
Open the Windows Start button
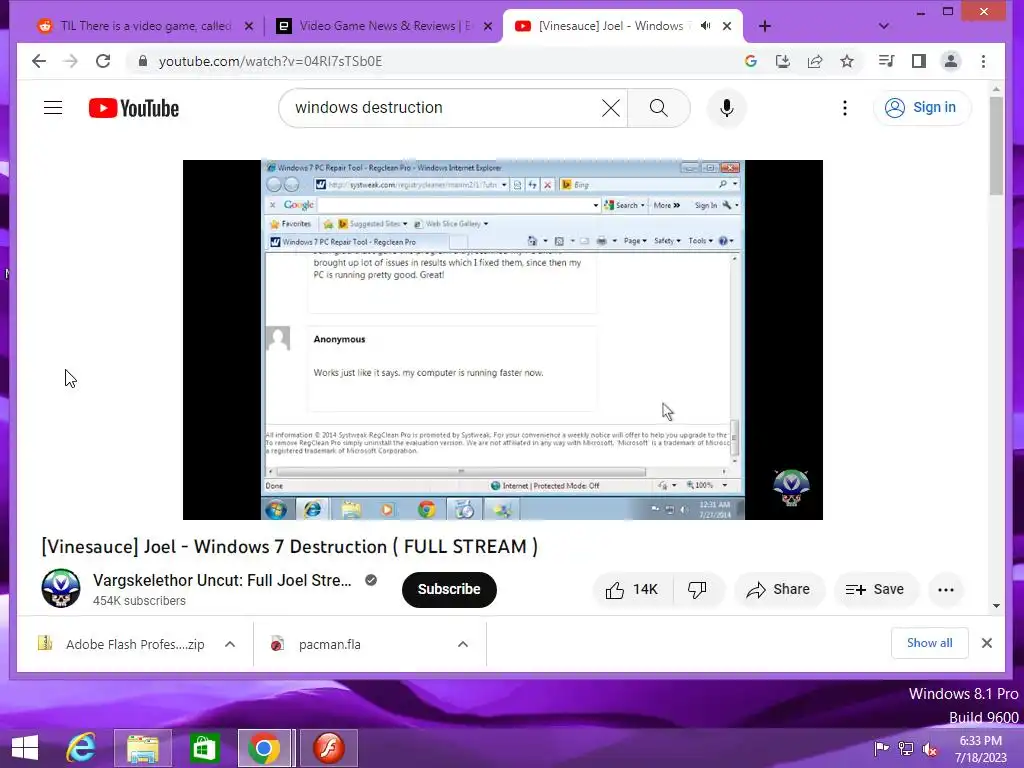pyautogui.click(x=25, y=748)
